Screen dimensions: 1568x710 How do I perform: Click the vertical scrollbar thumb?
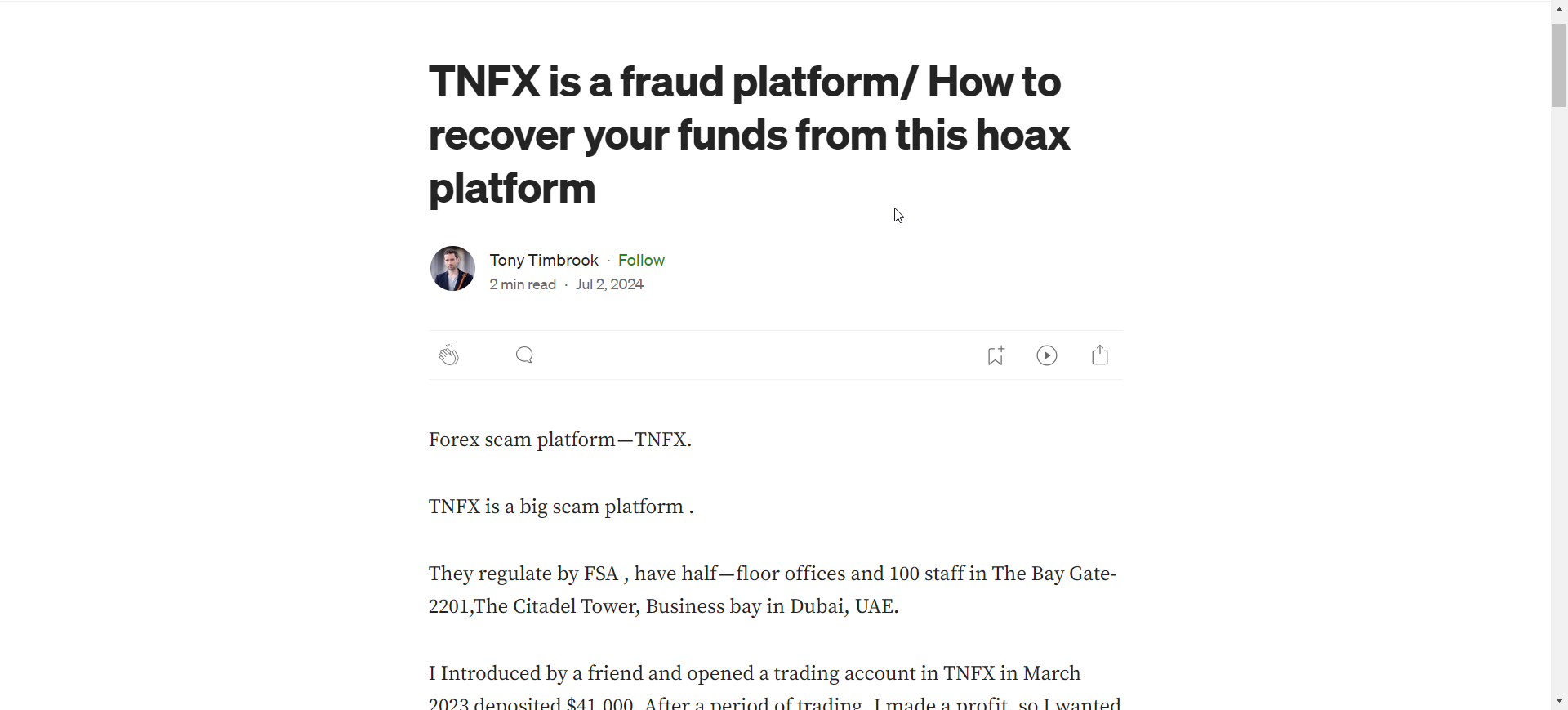[1559, 65]
